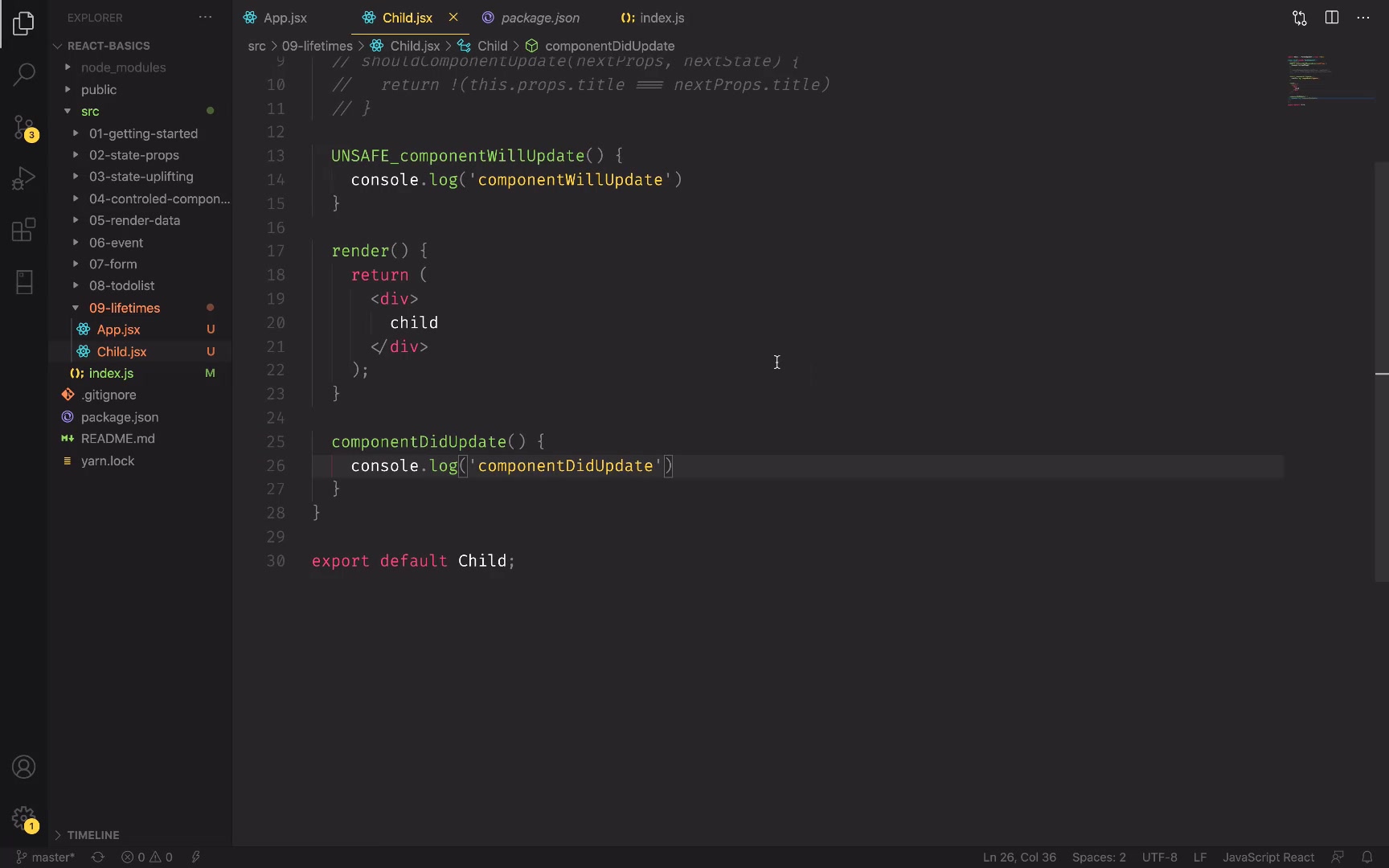Viewport: 1389px width, 868px height.
Task: Open the Run and Debug view
Action: click(24, 178)
